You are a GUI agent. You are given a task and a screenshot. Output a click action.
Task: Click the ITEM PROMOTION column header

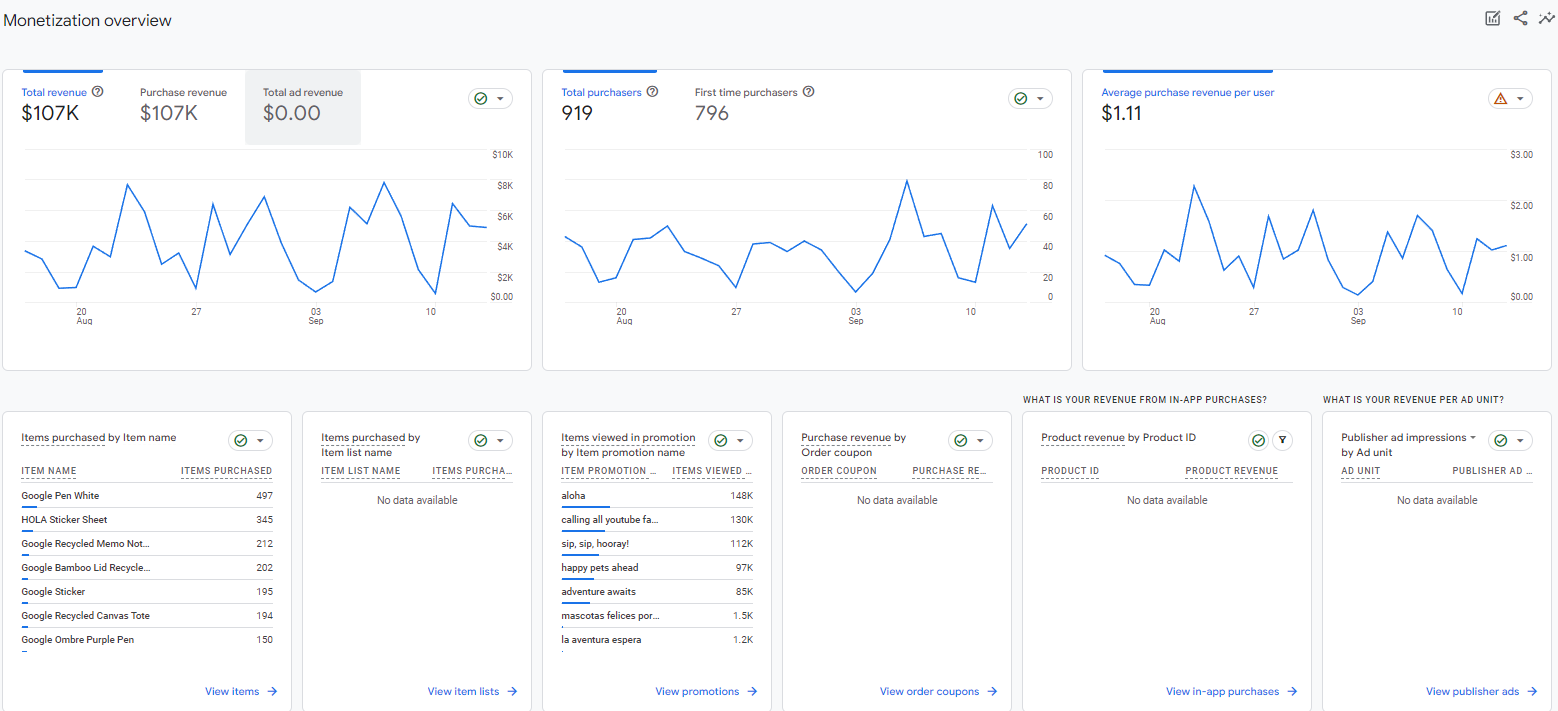pyautogui.click(x=609, y=471)
